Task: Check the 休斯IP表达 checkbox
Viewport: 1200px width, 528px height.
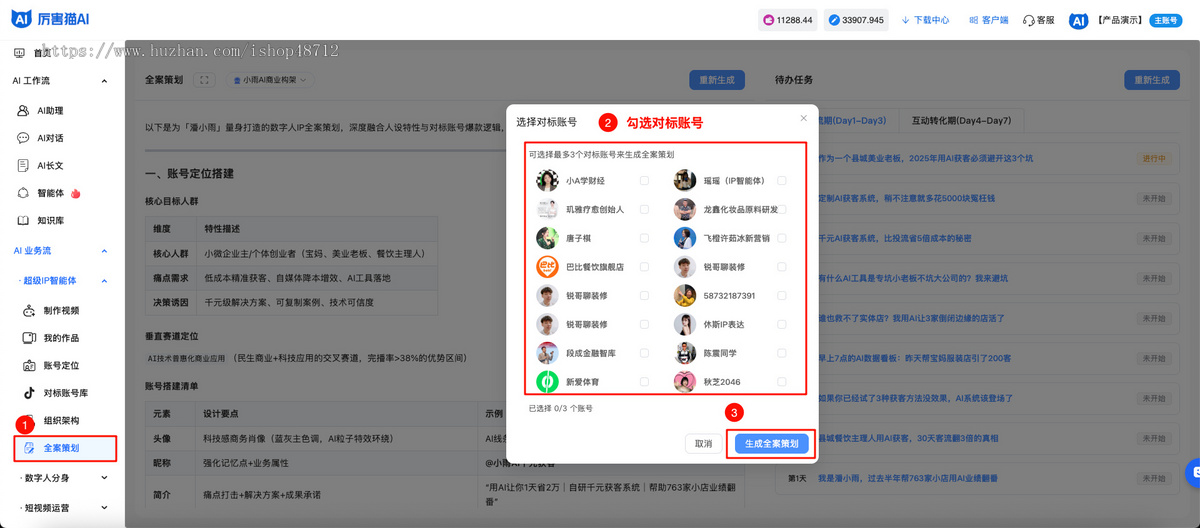Action: coord(782,324)
